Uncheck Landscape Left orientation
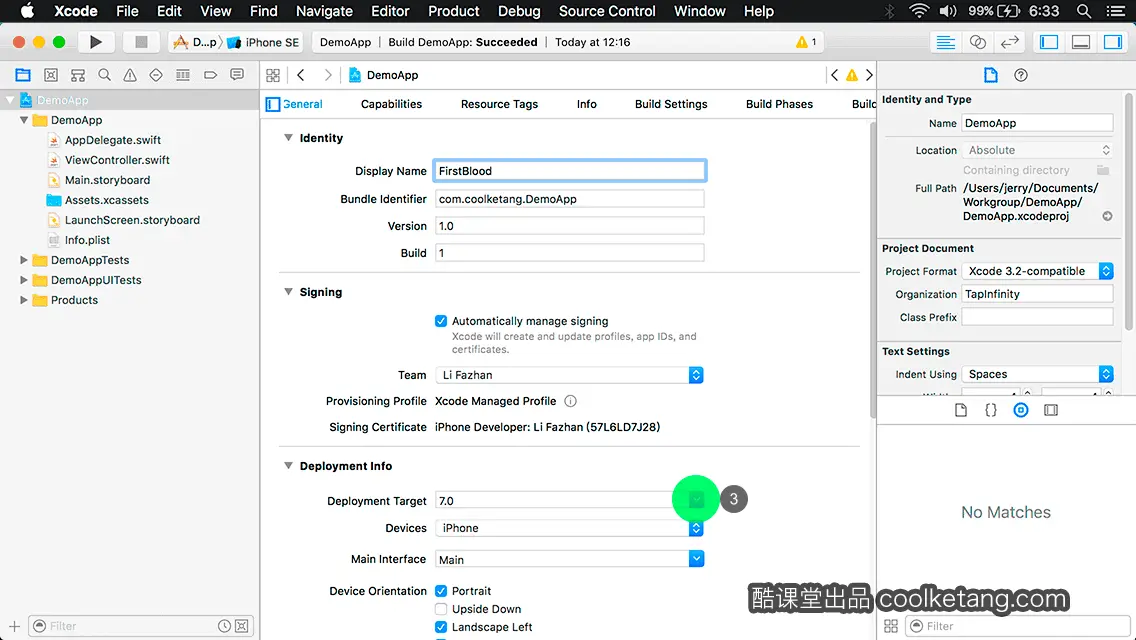1136x640 pixels. (x=440, y=627)
